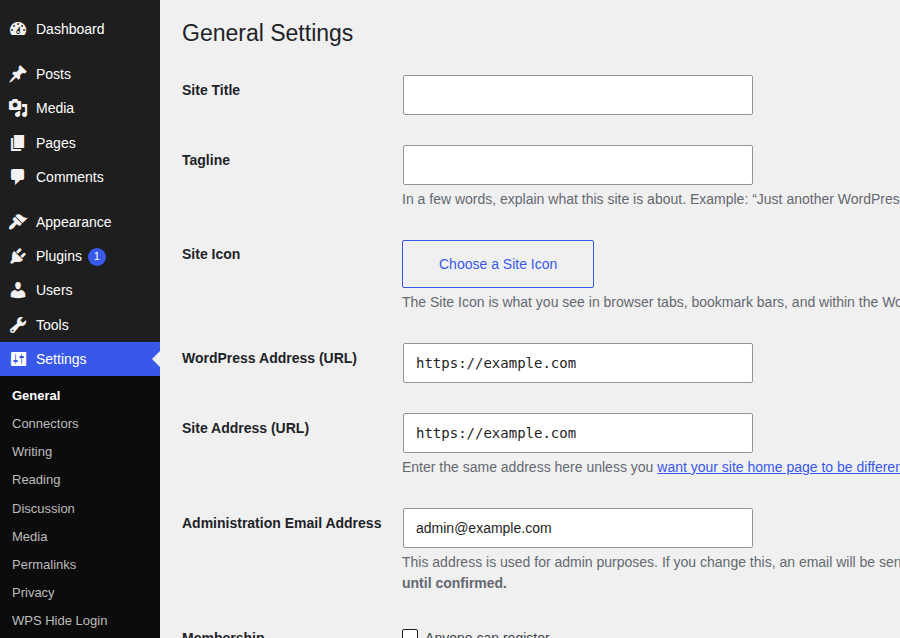Click the 'until confirmed.' bold text

pos(454,583)
